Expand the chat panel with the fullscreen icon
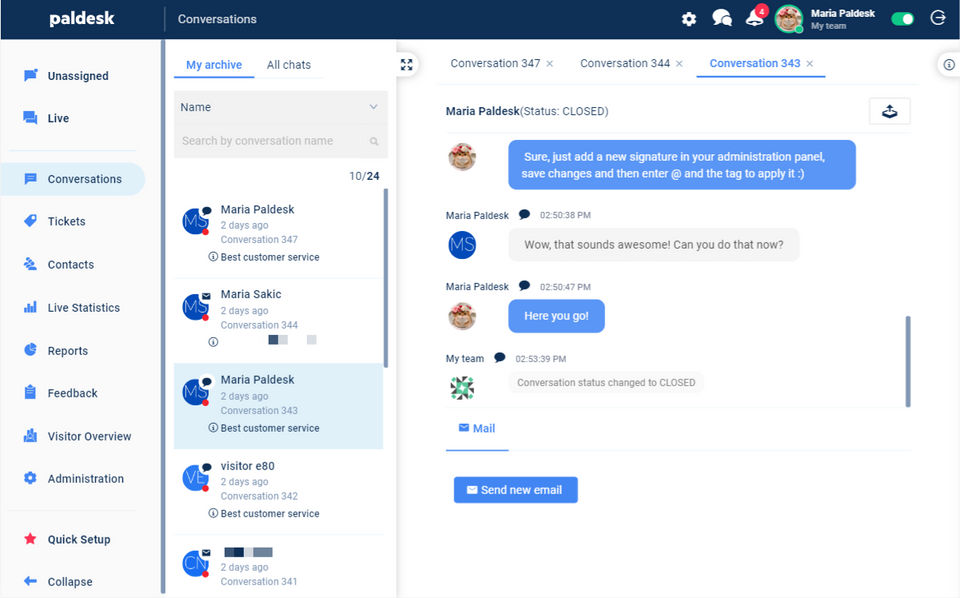The image size is (960, 598). coord(407,64)
